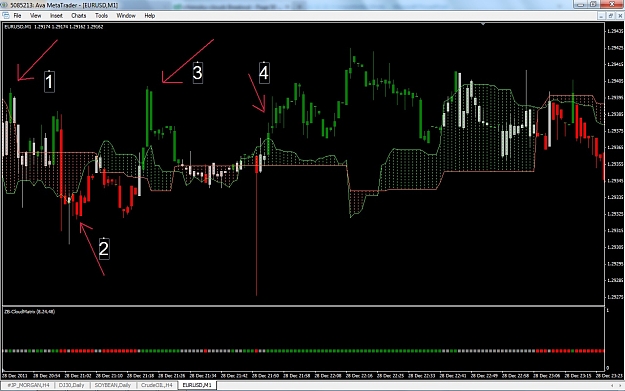Minimize the Ava MetaTrader main window

[x=580, y=4]
